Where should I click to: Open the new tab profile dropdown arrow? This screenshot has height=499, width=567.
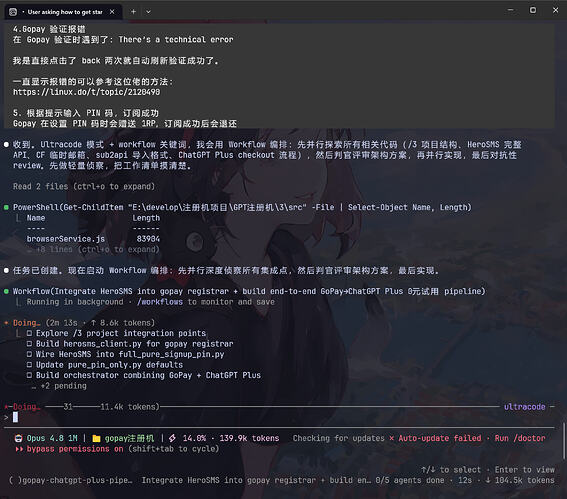pyautogui.click(x=148, y=12)
